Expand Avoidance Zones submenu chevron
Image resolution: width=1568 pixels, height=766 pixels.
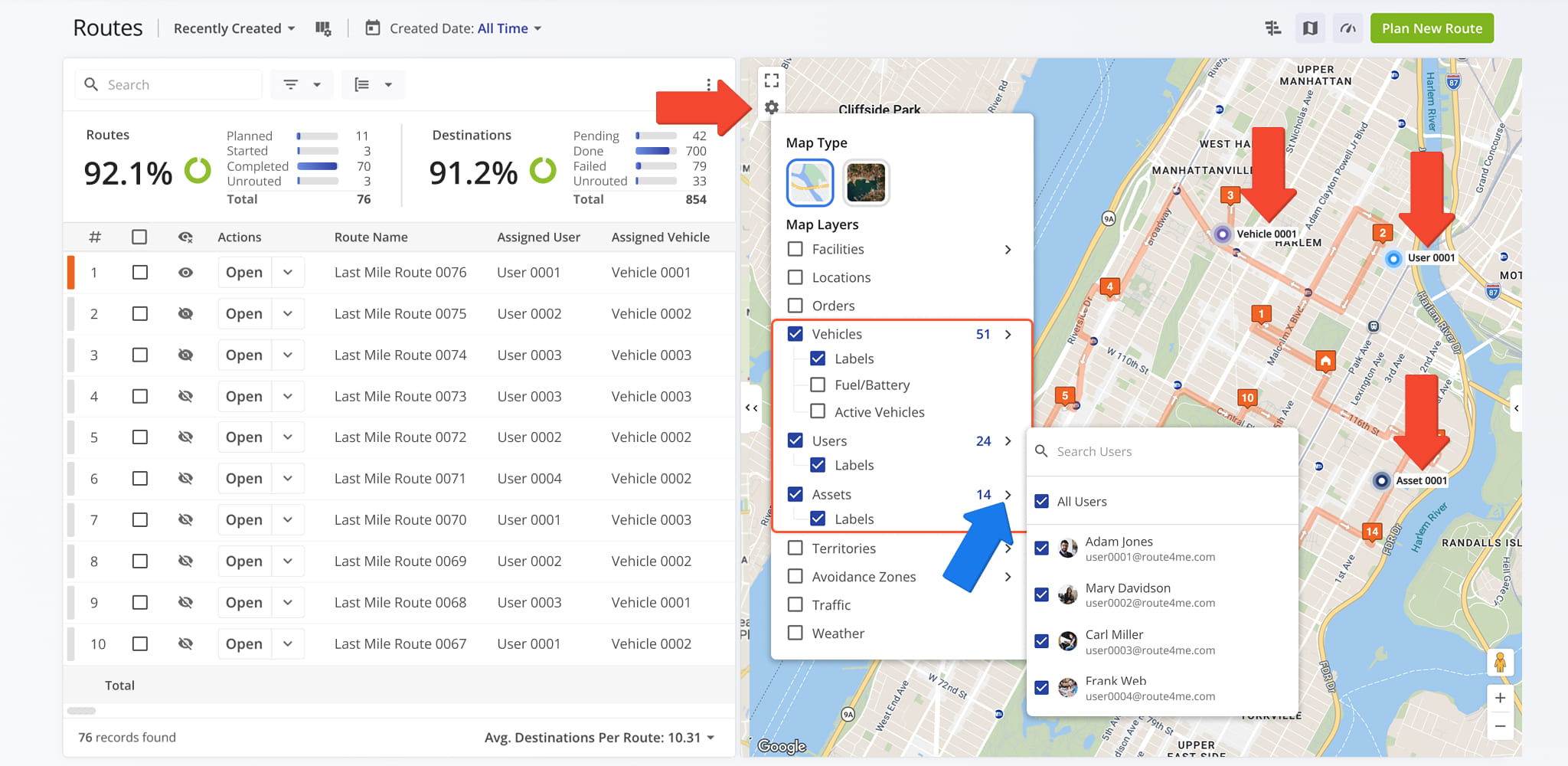[x=1008, y=577]
